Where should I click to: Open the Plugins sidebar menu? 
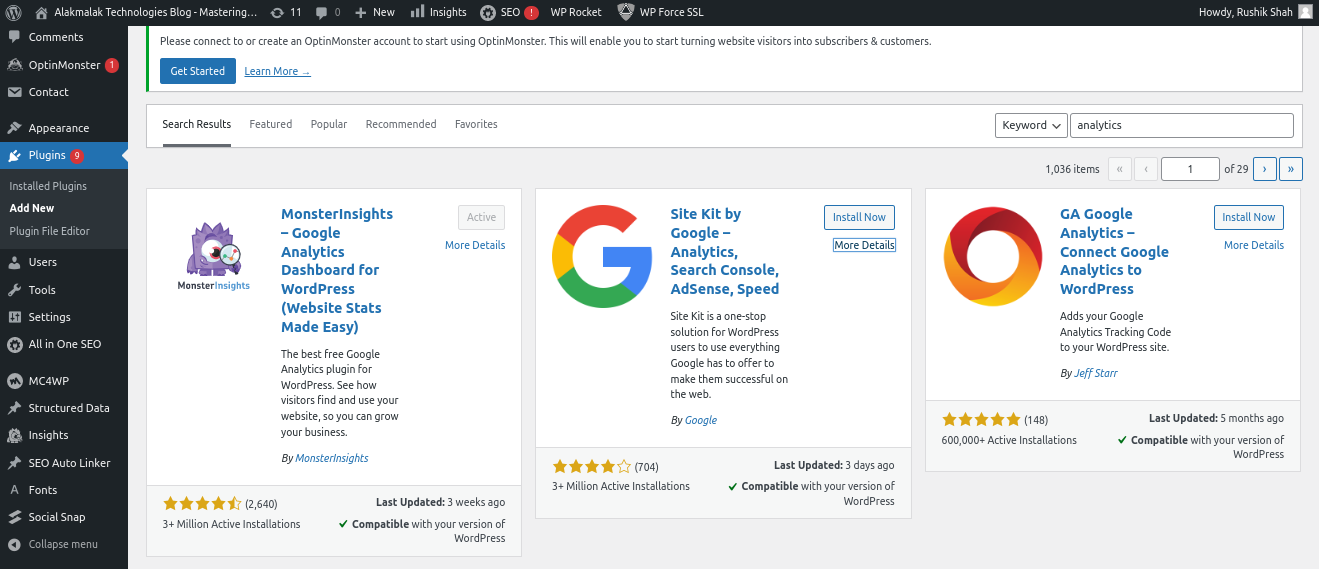click(x=64, y=155)
